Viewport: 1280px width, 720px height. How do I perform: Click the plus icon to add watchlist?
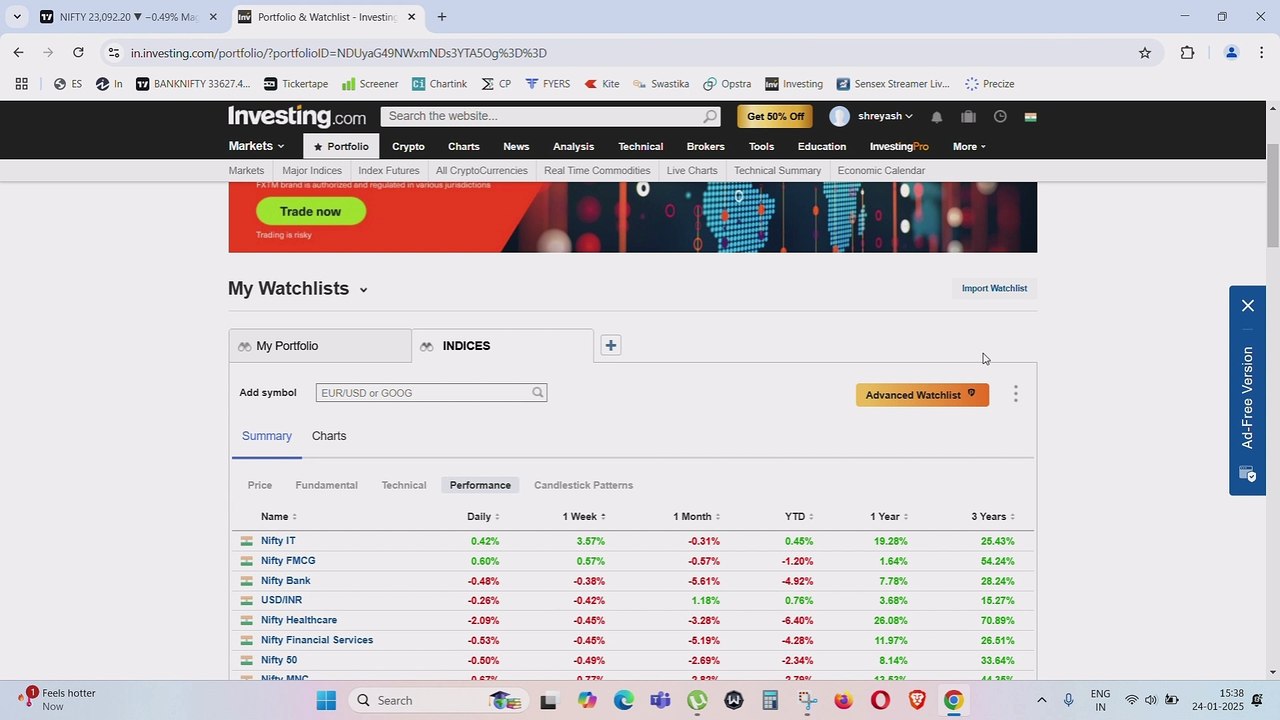point(611,345)
